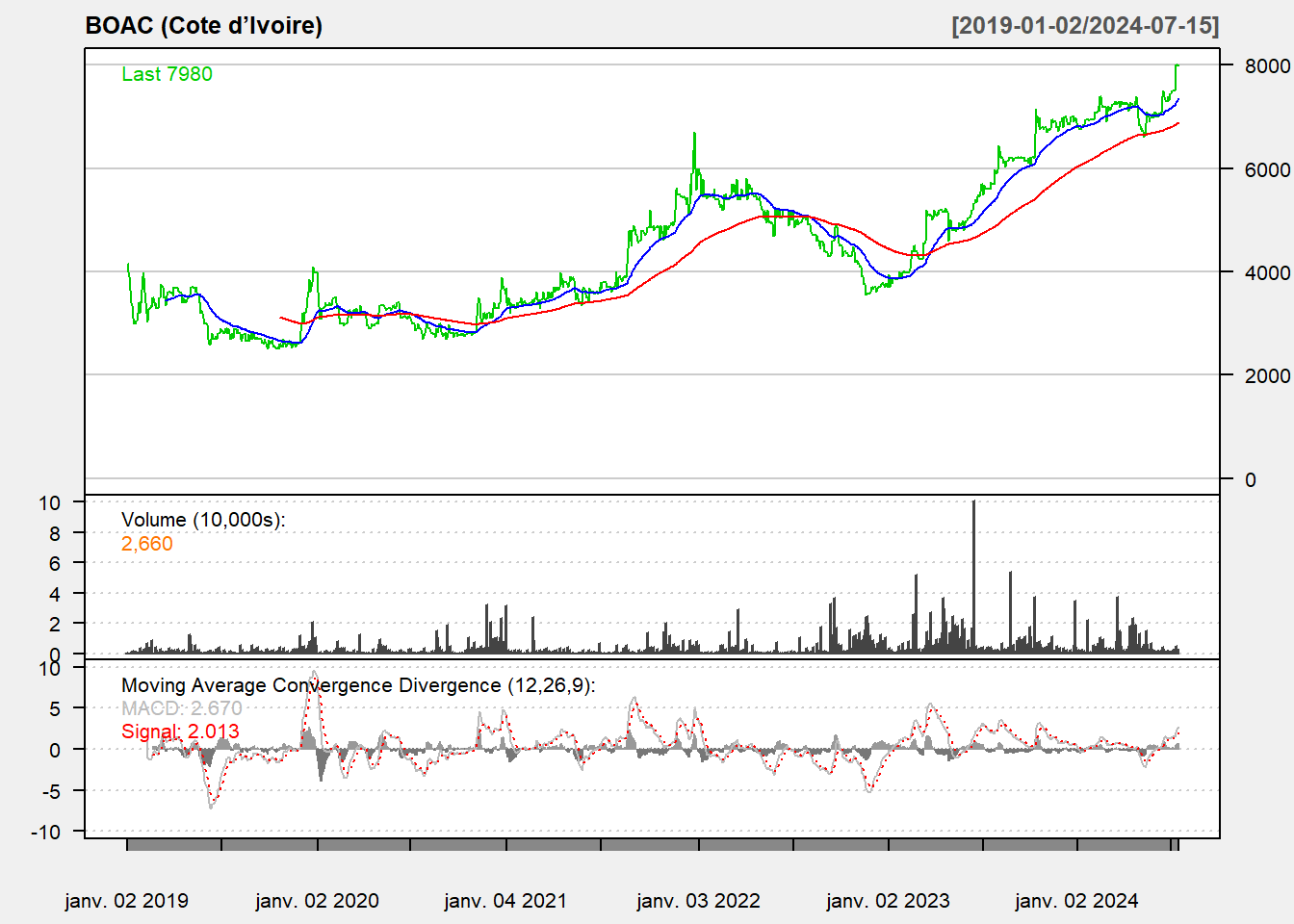Click the red Signal: 2.013 value
The width and height of the screenshot is (1294, 924).
[x=180, y=731]
